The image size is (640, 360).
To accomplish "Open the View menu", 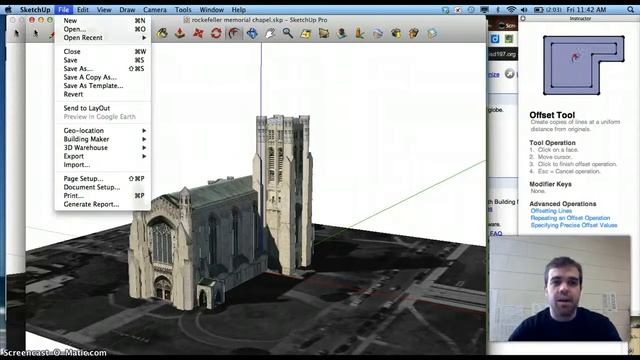I will coord(104,9).
